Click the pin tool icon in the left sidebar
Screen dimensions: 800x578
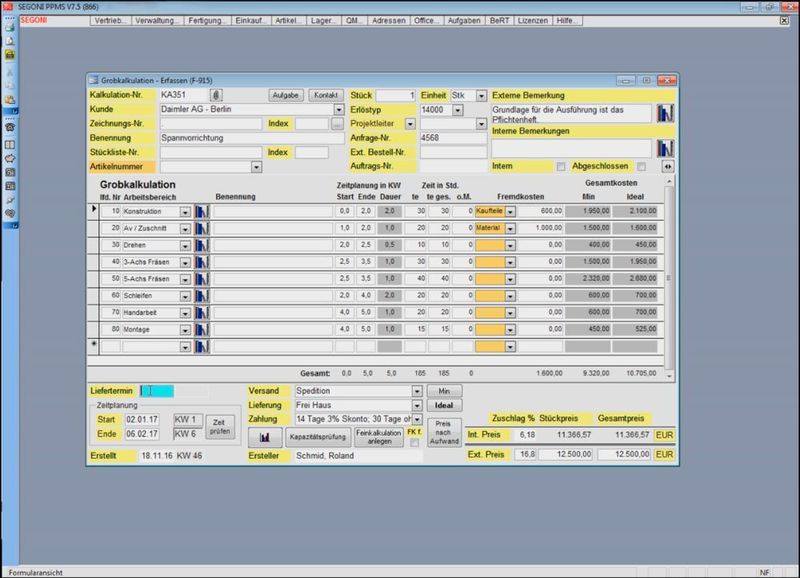click(x=10, y=200)
